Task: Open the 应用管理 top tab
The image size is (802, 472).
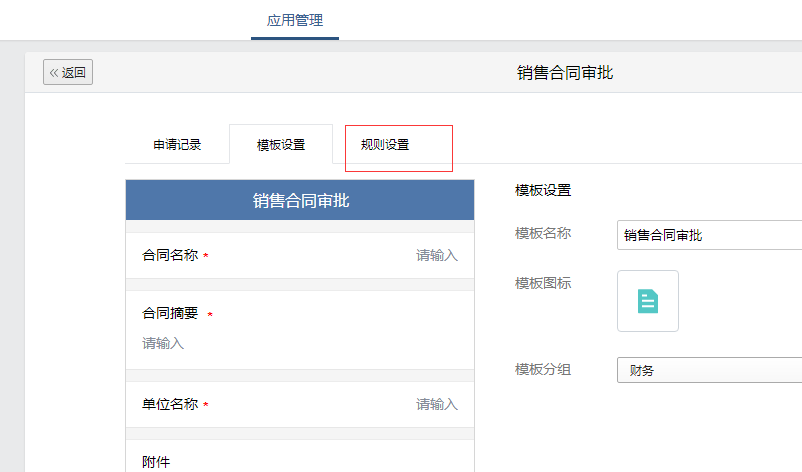Action: pos(295,20)
